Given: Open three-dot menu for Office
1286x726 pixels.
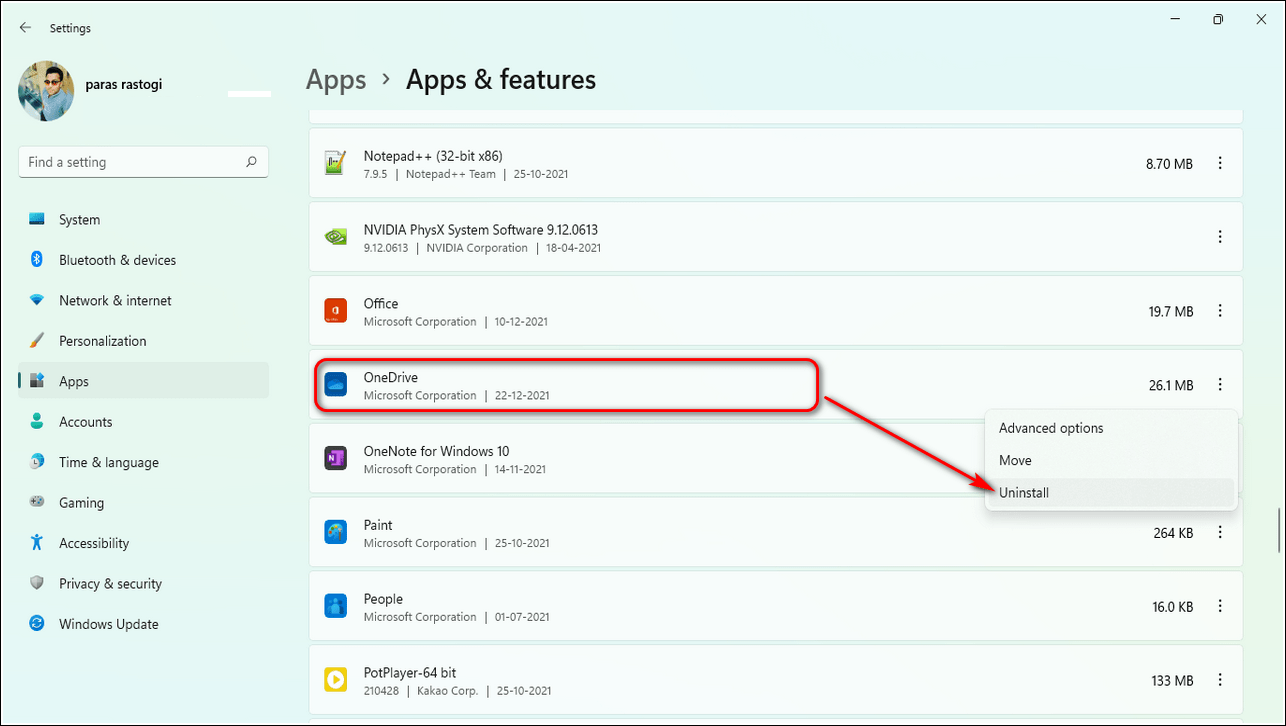Looking at the screenshot, I should (1220, 311).
